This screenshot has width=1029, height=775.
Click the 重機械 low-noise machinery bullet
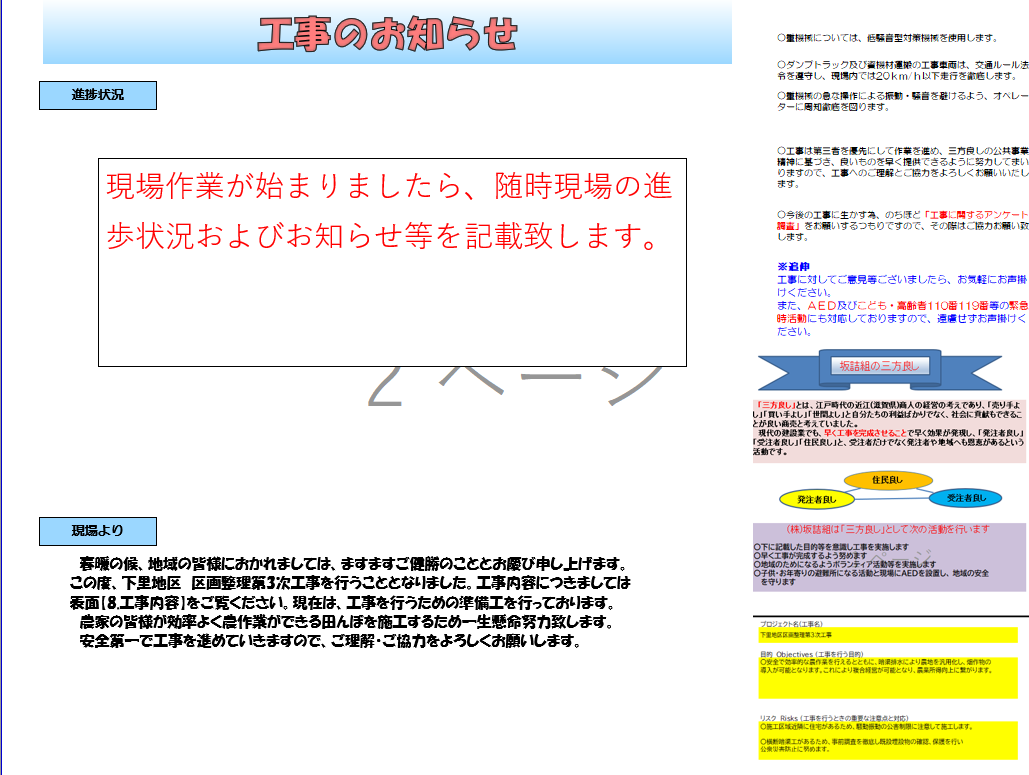(x=887, y=38)
